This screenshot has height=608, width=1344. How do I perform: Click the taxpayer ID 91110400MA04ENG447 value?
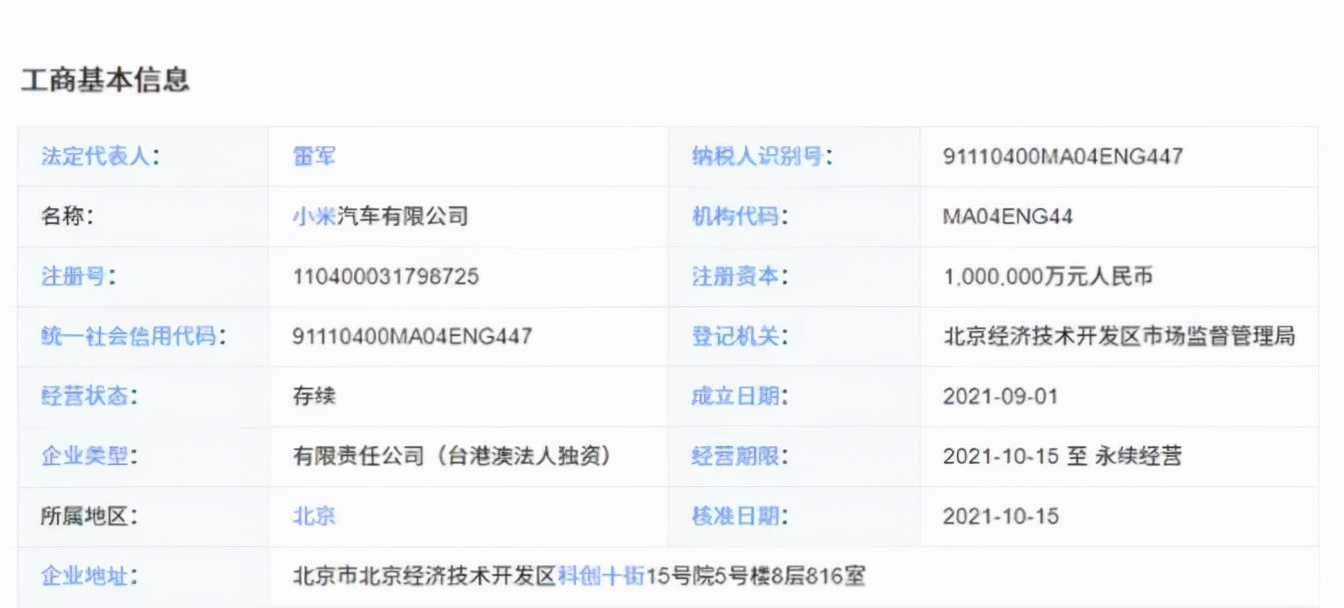pyautogui.click(x=1064, y=156)
